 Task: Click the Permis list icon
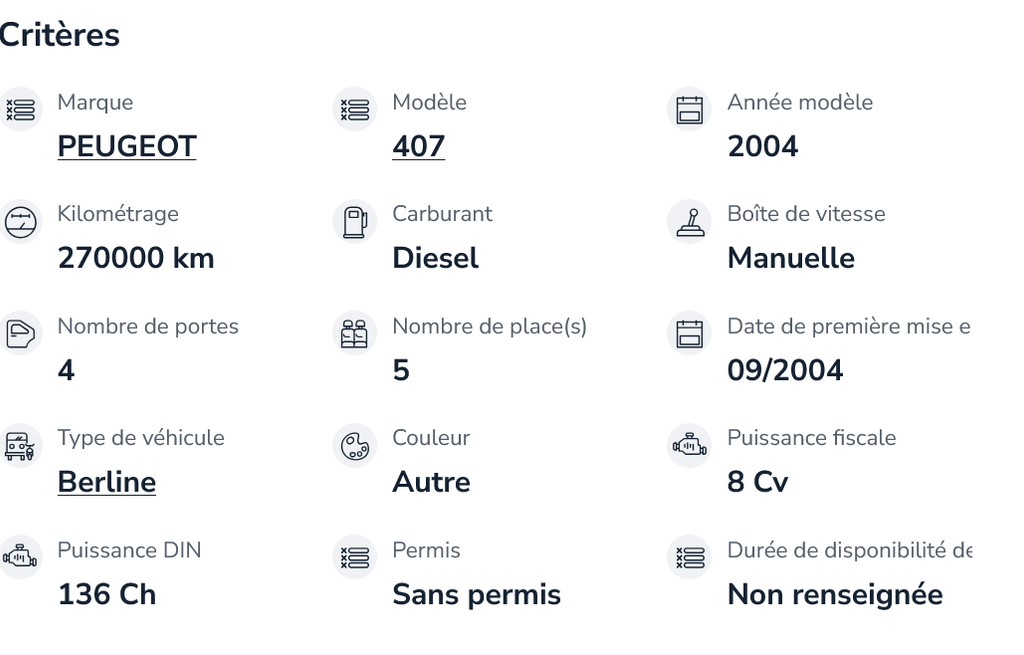point(355,558)
